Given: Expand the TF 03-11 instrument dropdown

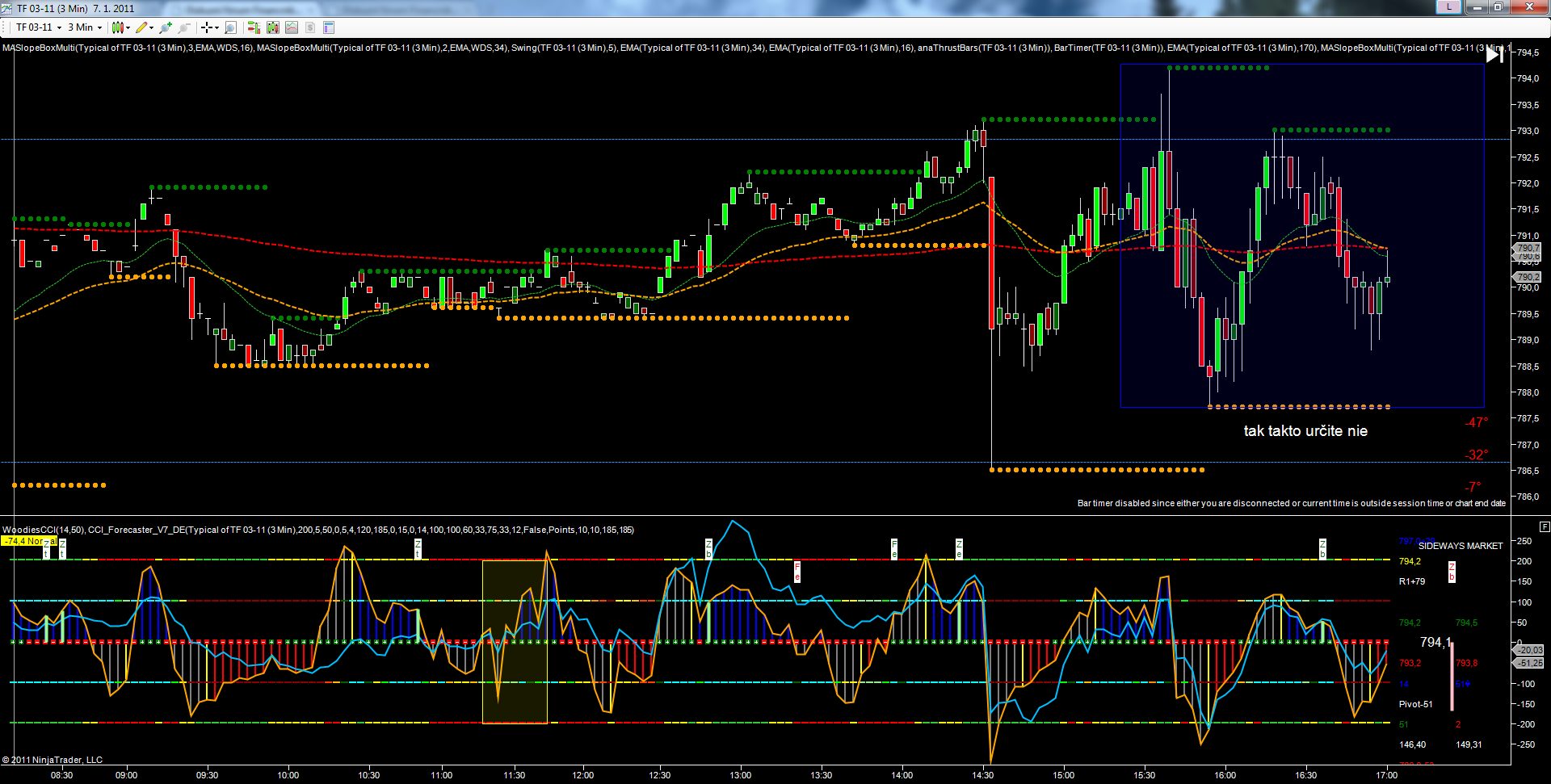Looking at the screenshot, I should [x=59, y=27].
